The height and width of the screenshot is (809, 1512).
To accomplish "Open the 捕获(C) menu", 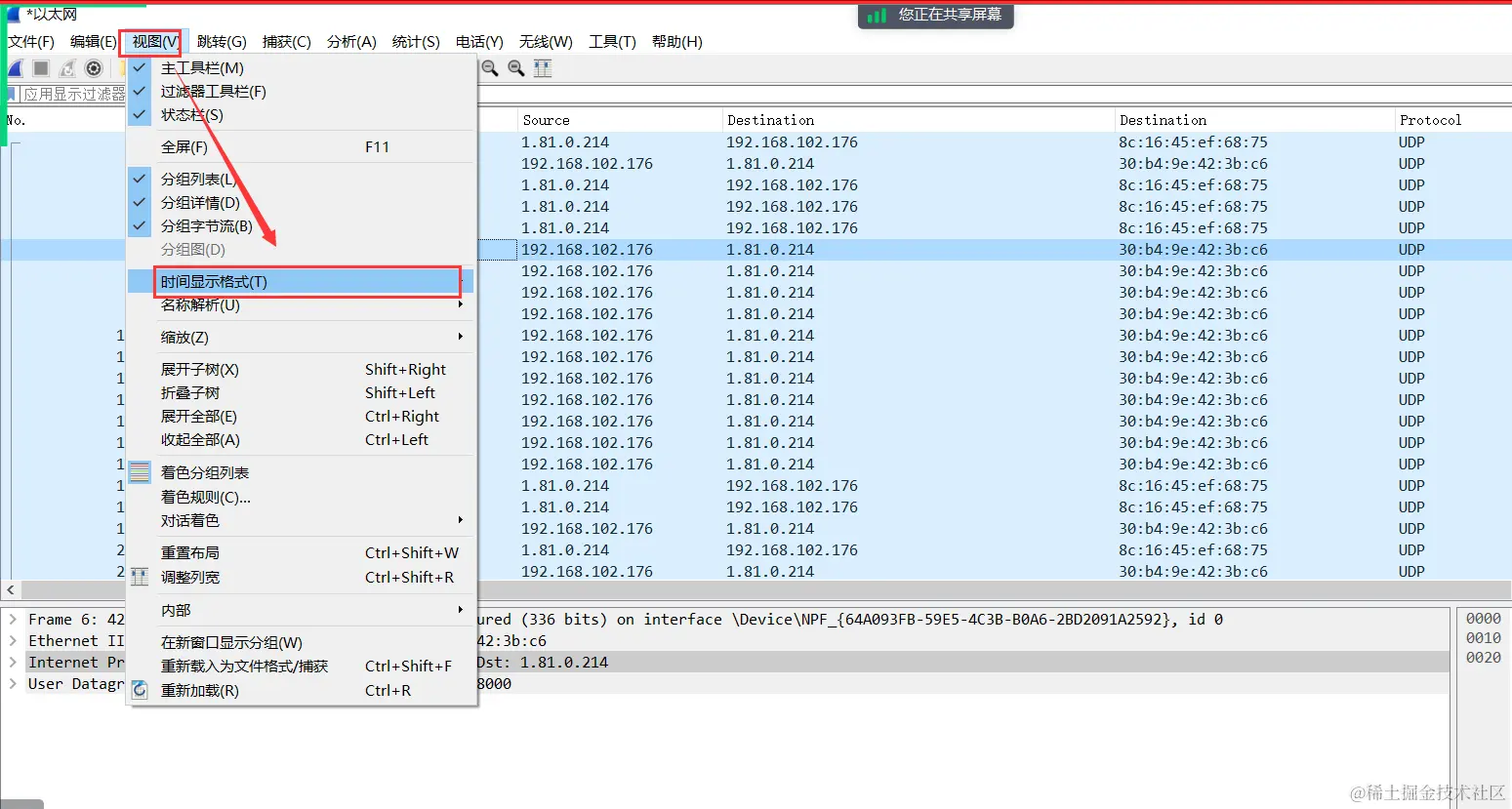I will coord(286,42).
